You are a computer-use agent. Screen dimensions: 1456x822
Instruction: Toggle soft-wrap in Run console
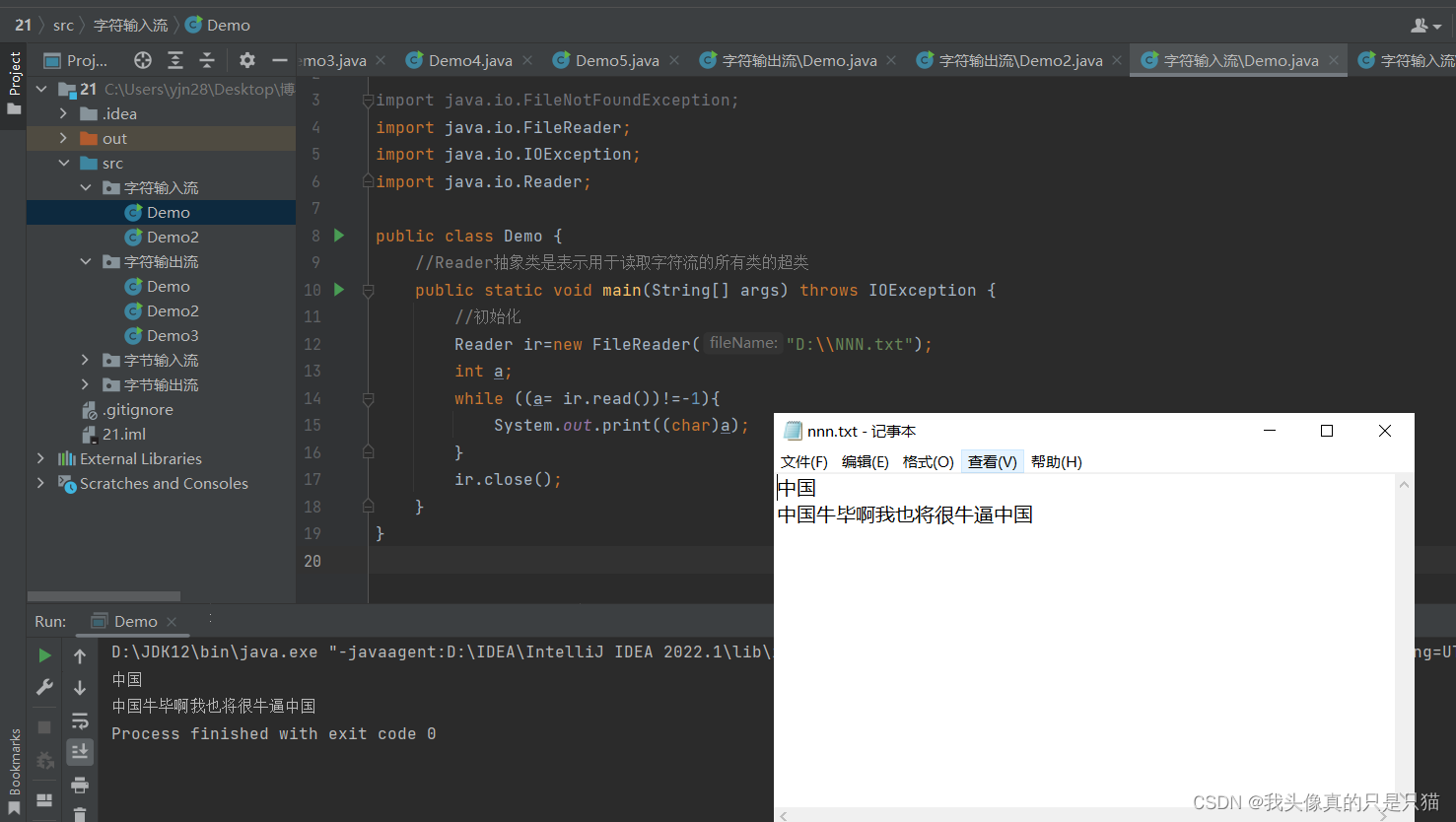[80, 720]
